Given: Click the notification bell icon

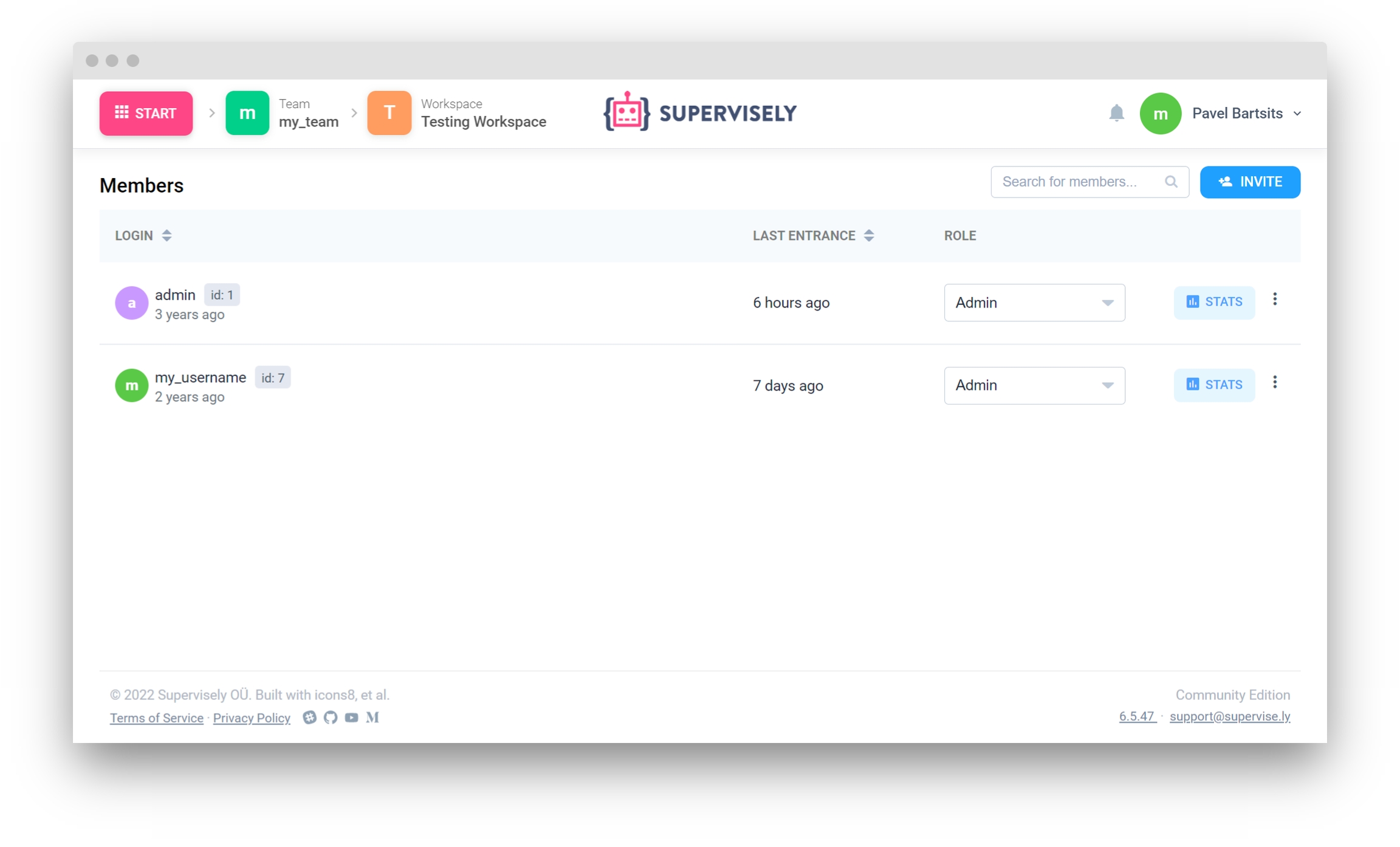Looking at the screenshot, I should 1116,113.
